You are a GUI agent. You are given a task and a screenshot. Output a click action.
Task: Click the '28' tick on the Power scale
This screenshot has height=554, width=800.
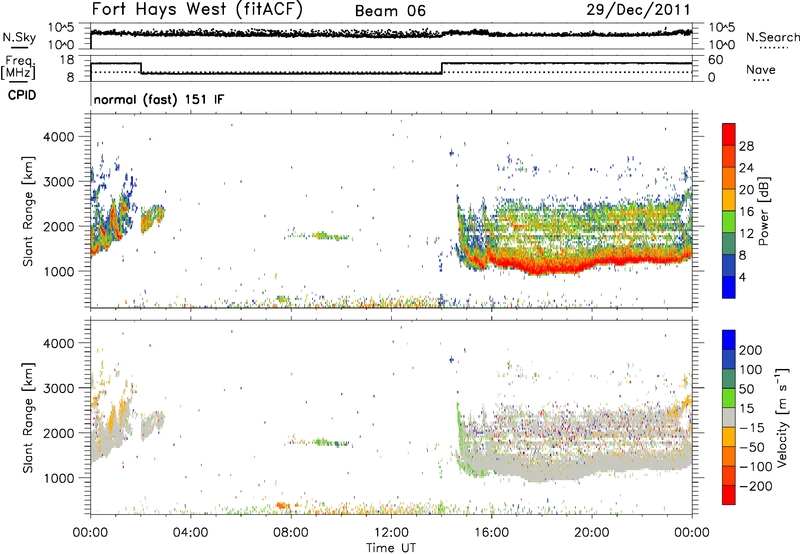tap(746, 146)
